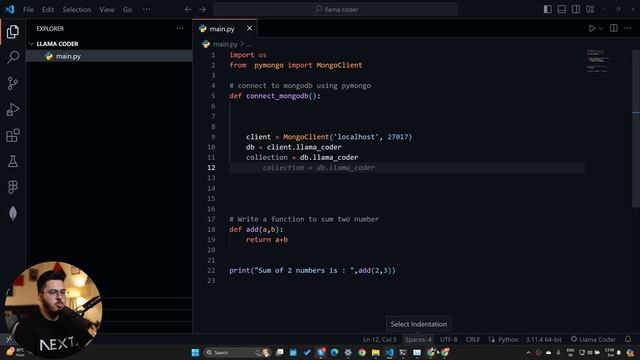Place cursor on def connect_mongodb line
This screenshot has width=640, height=360.
coord(275,96)
